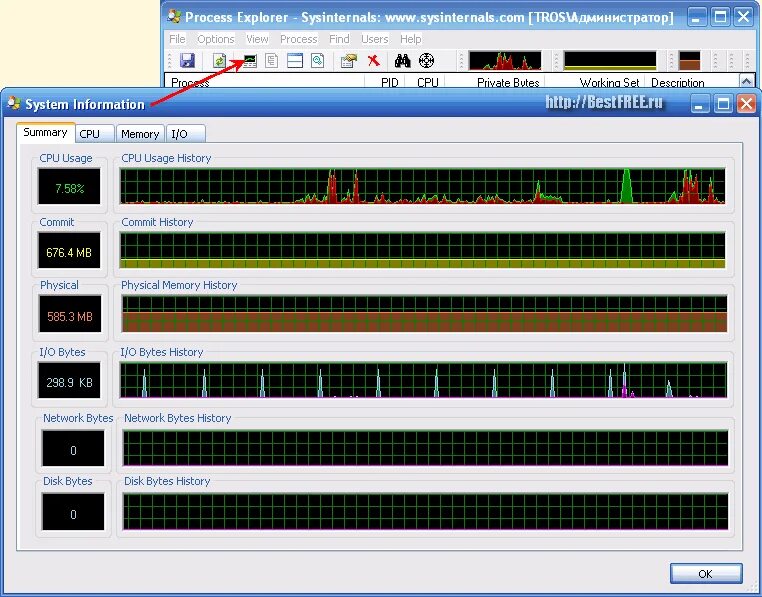Screen dimensions: 762x597
Task: Click the Physical 585.3 MB value box
Action: [70, 315]
